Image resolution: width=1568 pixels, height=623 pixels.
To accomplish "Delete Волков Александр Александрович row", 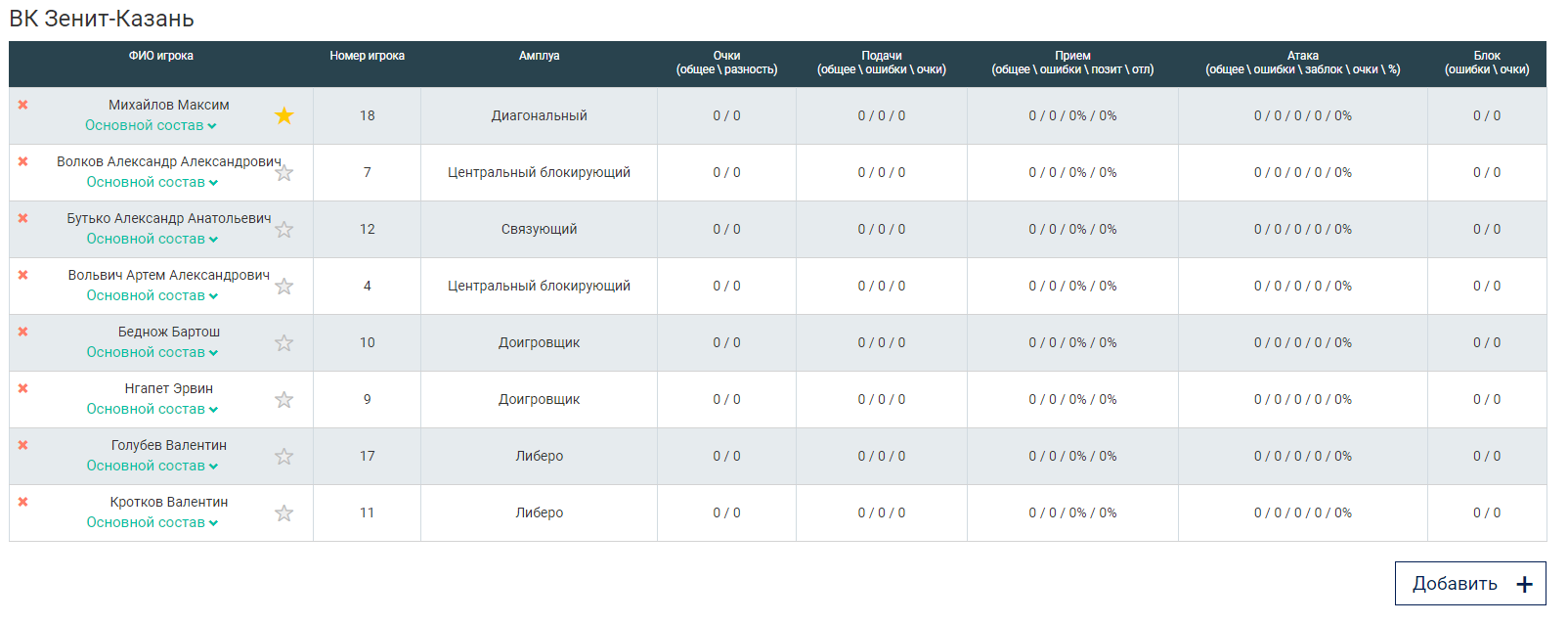I will [22, 161].
